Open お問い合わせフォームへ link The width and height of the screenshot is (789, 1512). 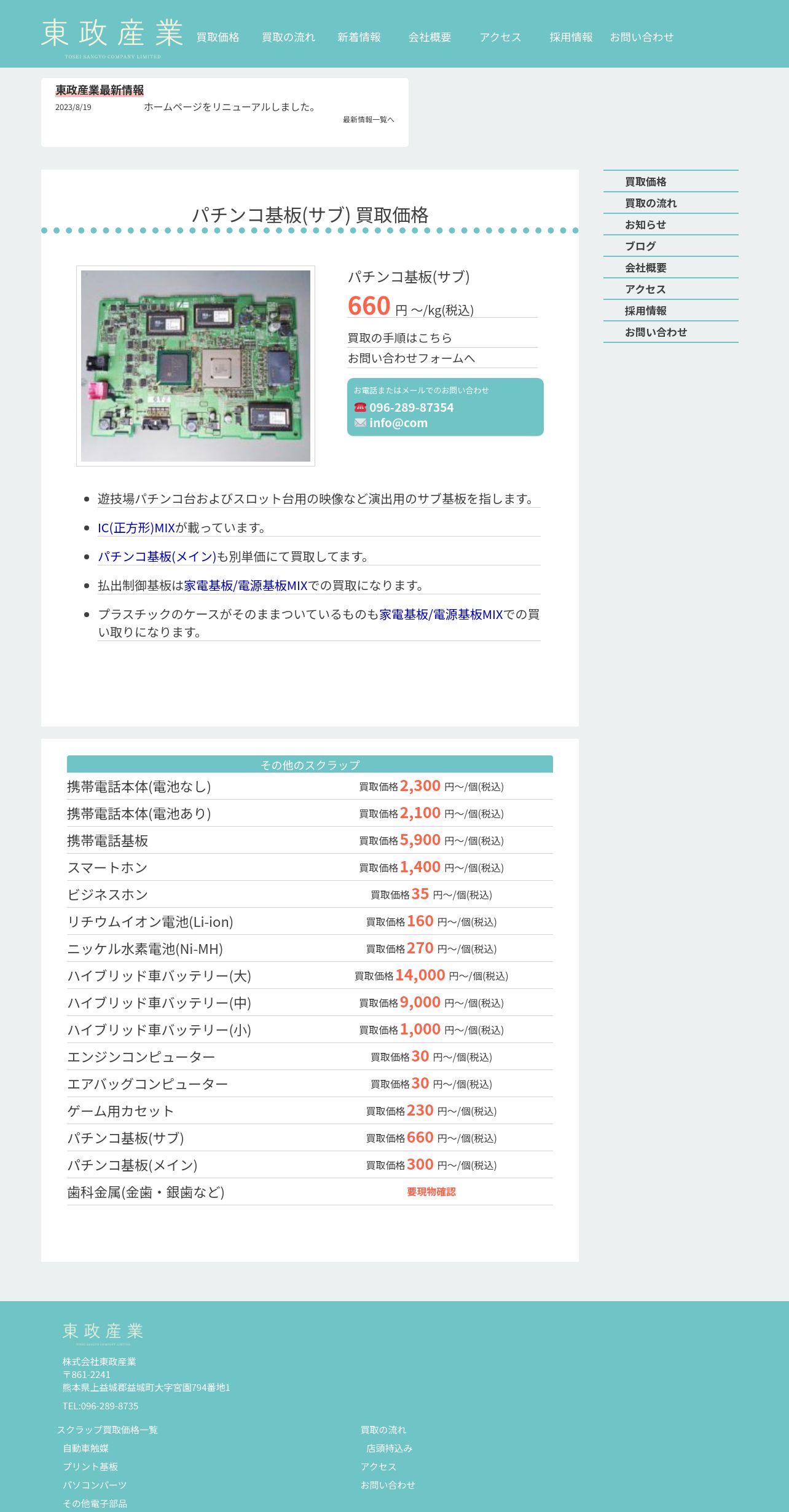pyautogui.click(x=411, y=358)
